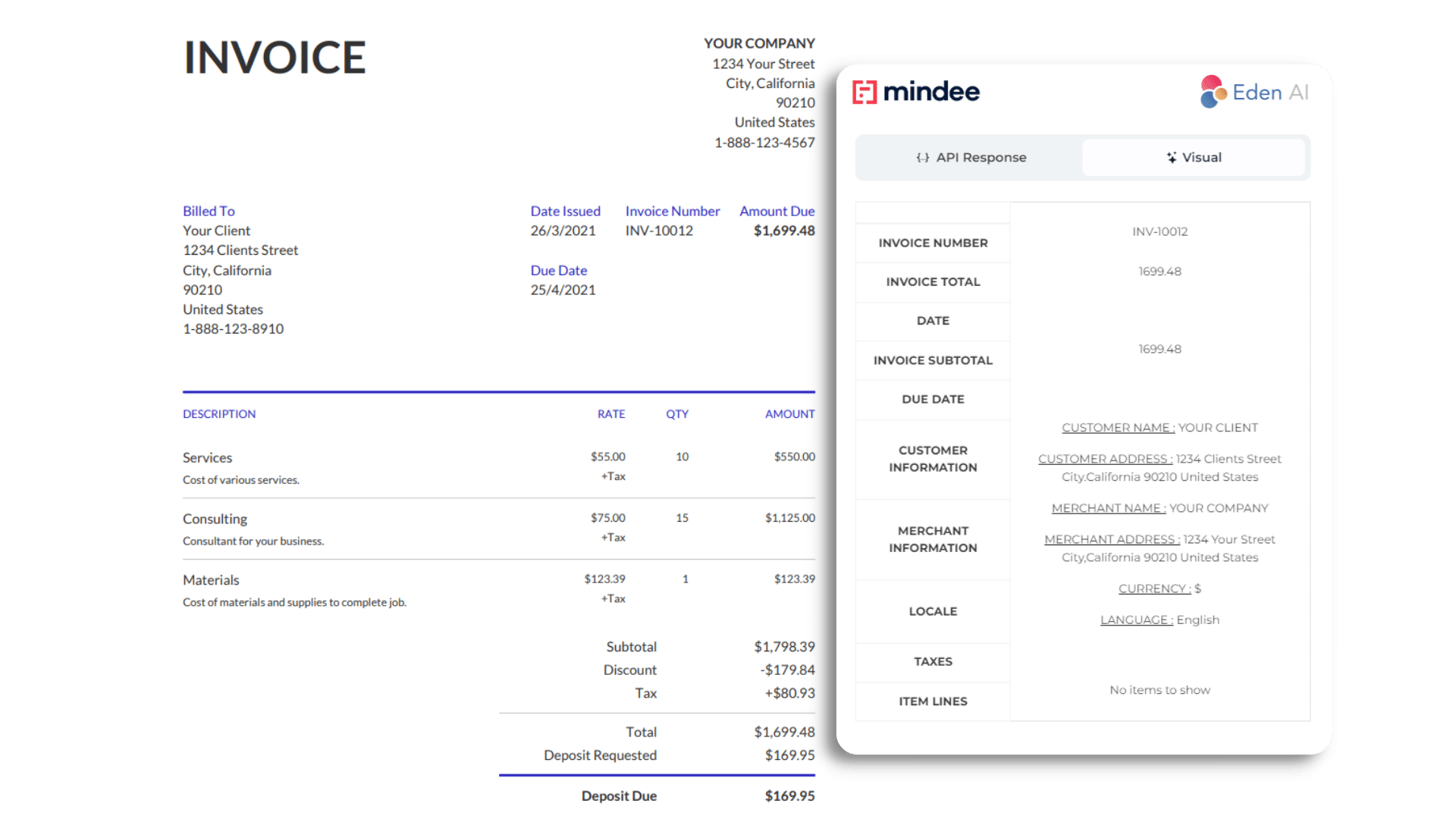Click the CUSTOMER NAME underlined label
Viewport: 1456px width, 819px height.
pyautogui.click(x=1118, y=428)
